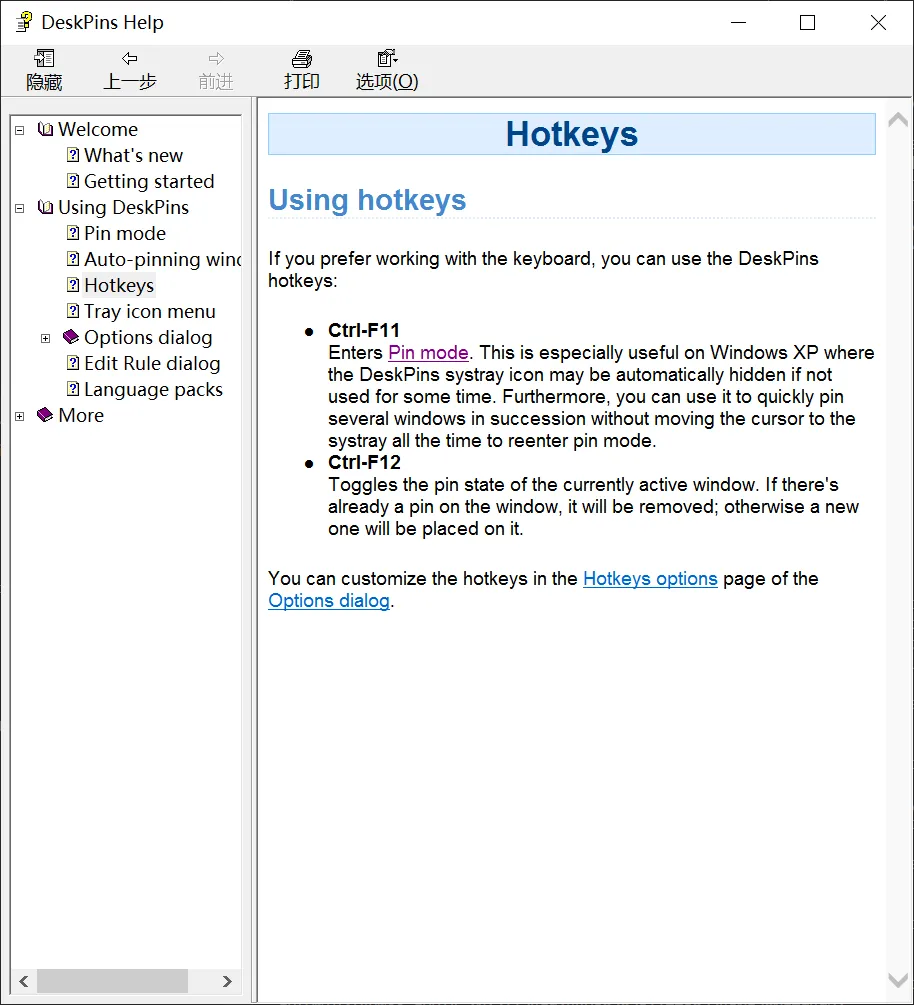This screenshot has width=914, height=1005.
Task: Maximize the DeskPins Help window
Action: (x=808, y=22)
